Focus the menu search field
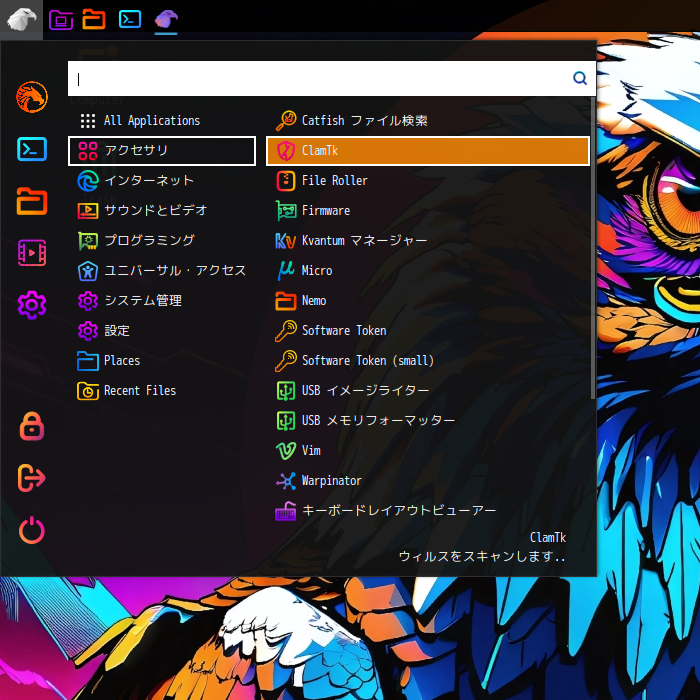 point(332,79)
